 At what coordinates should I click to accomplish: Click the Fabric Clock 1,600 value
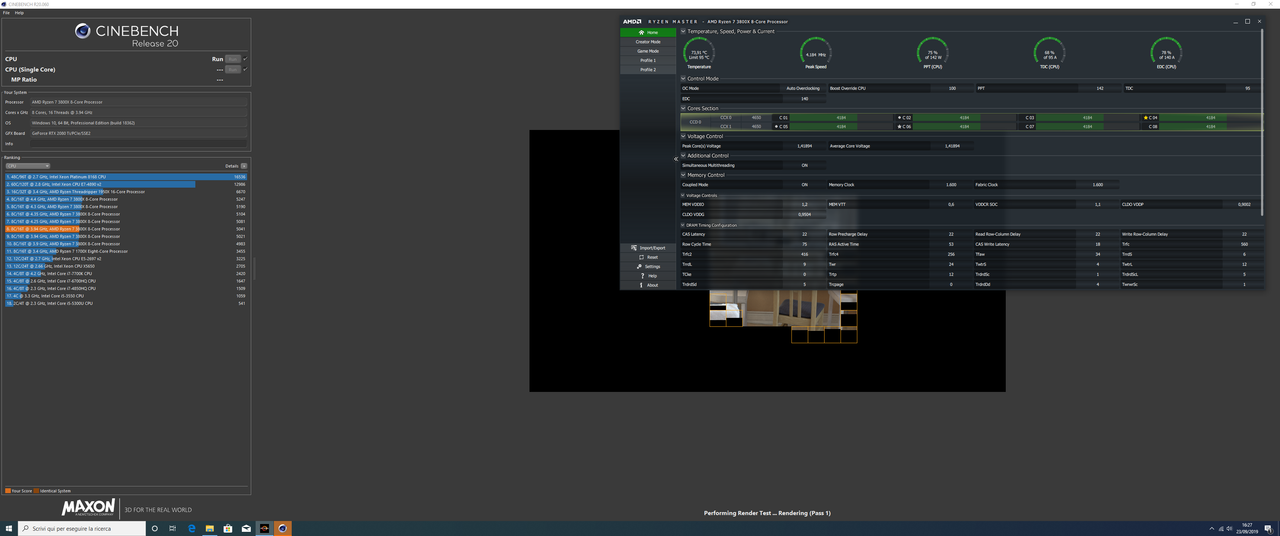[x=1097, y=184]
